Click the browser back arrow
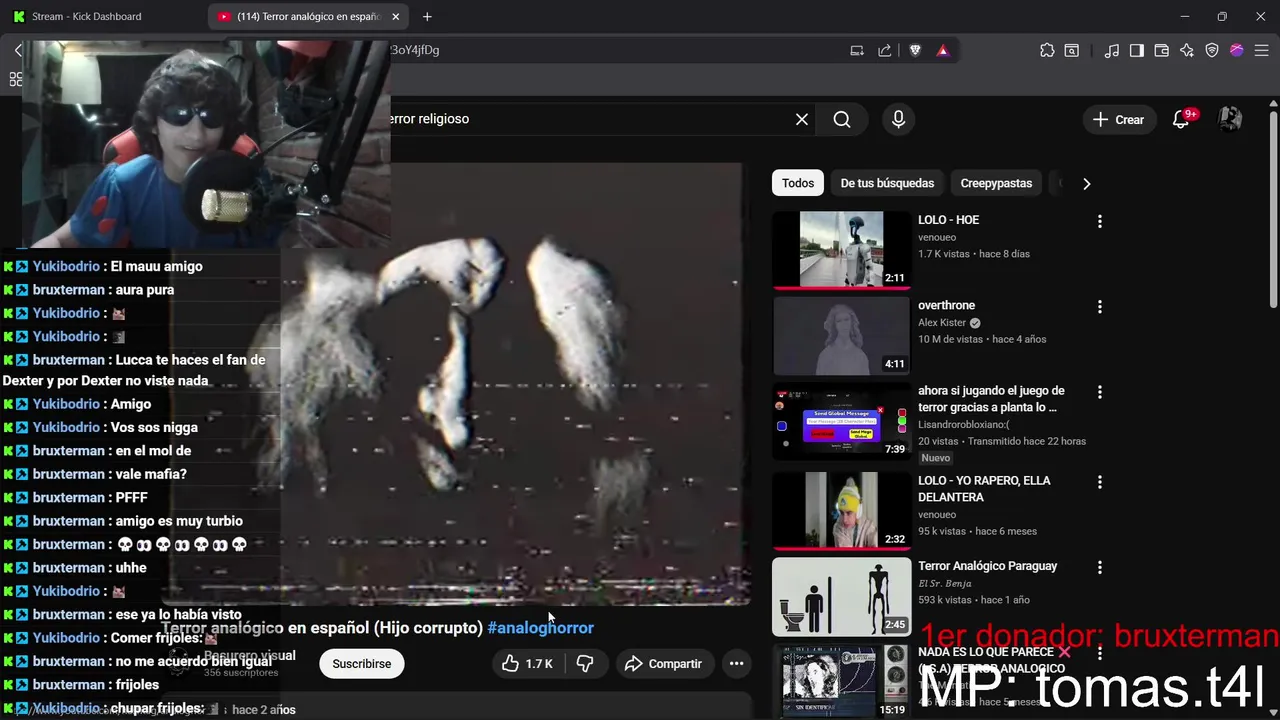1280x720 pixels. coord(18,50)
